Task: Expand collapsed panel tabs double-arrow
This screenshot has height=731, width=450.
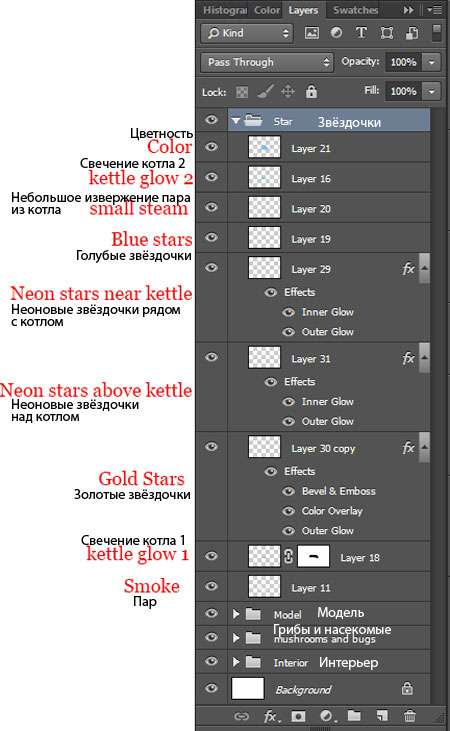Action: pyautogui.click(x=408, y=10)
